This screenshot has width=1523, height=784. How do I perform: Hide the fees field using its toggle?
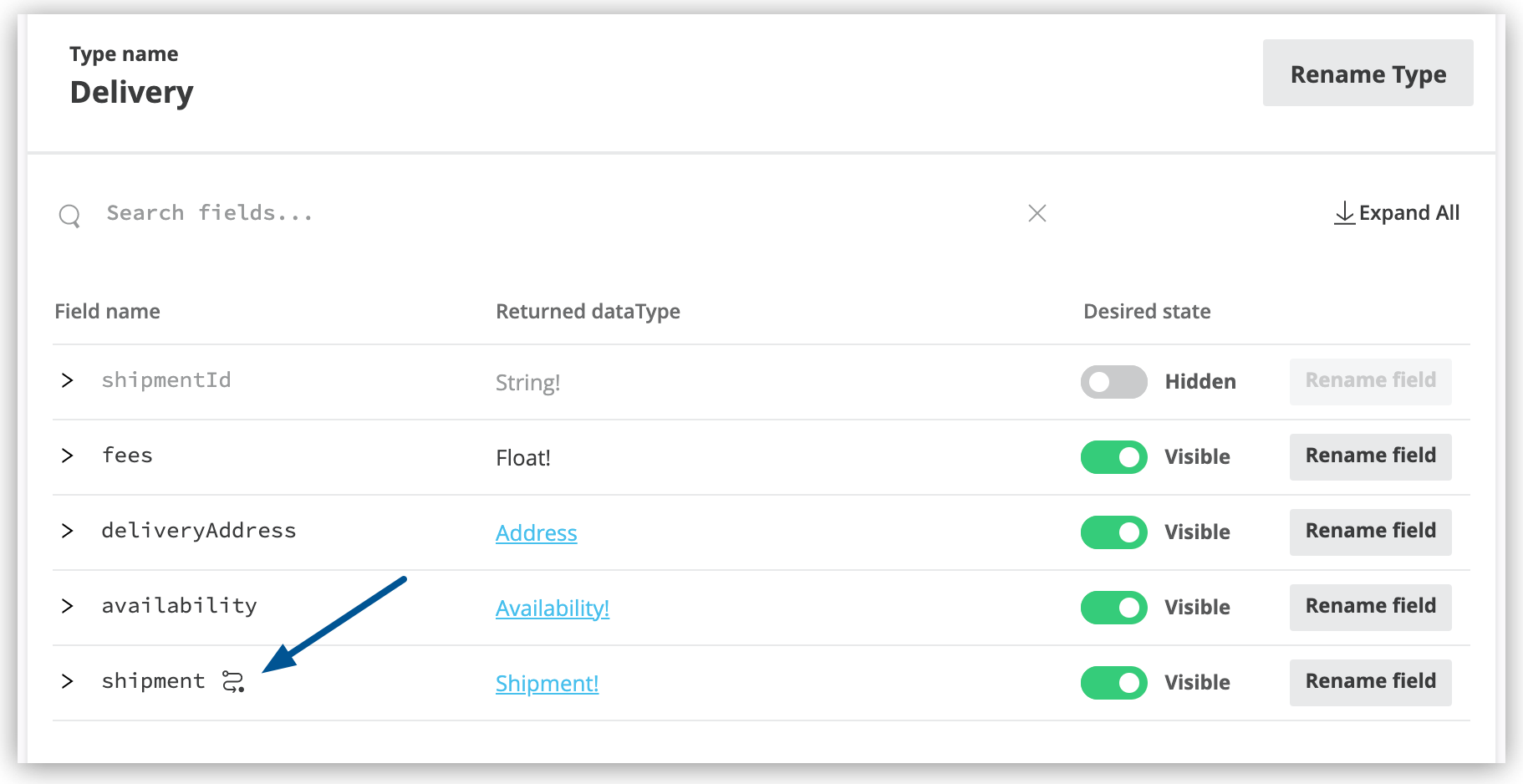coord(1113,457)
